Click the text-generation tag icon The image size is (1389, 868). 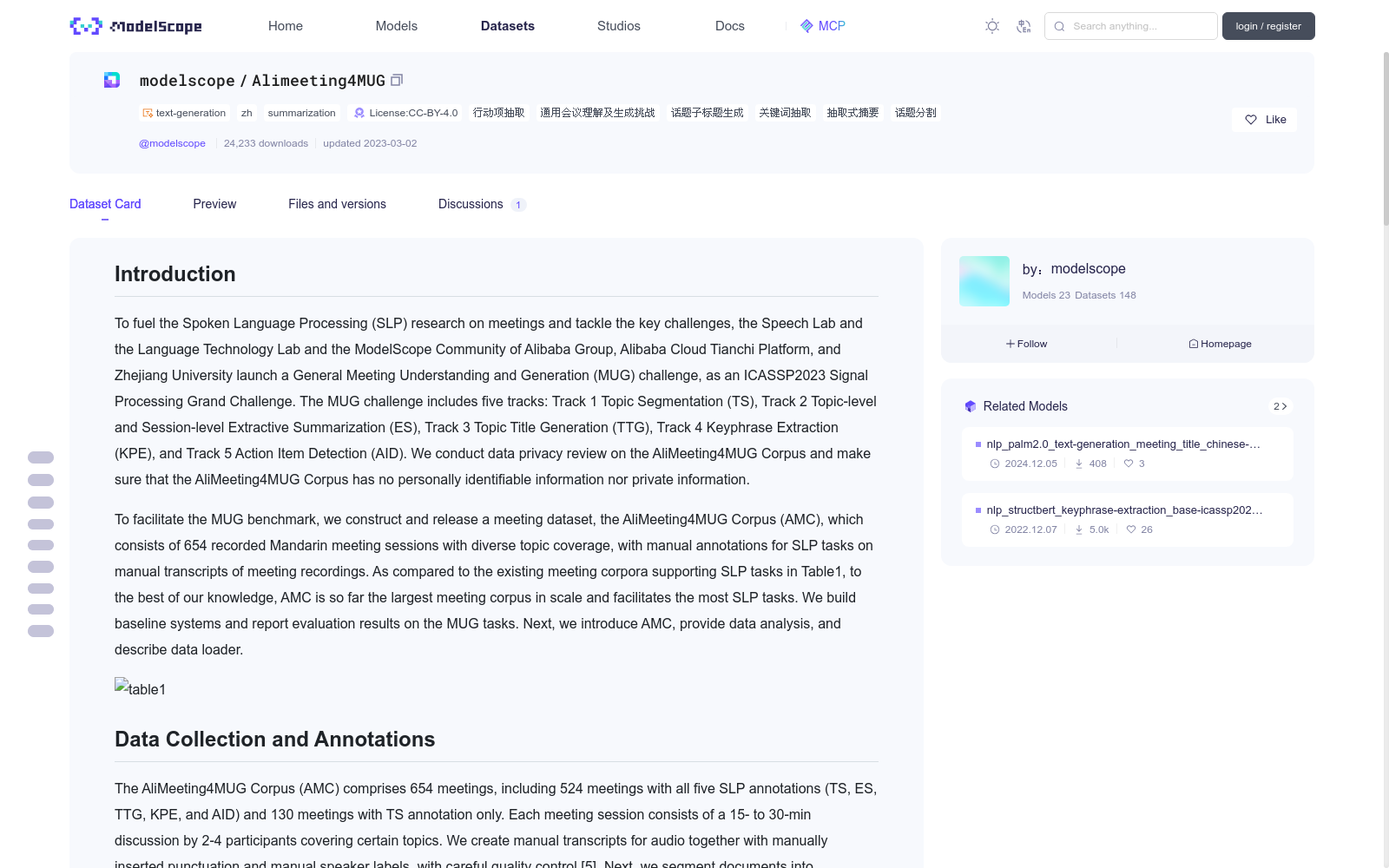[148, 113]
